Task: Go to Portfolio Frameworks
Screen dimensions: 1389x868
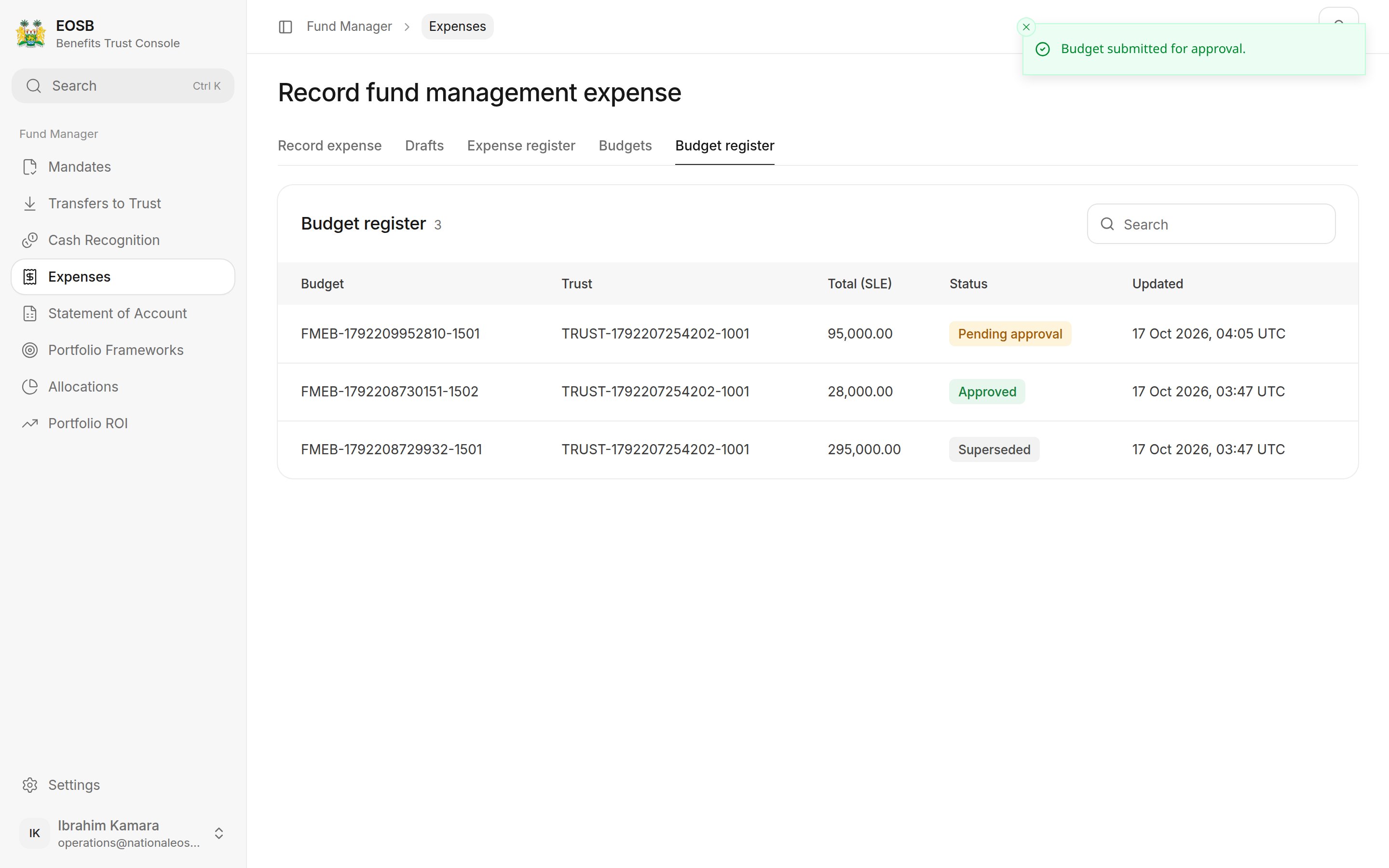Action: pyautogui.click(x=123, y=350)
